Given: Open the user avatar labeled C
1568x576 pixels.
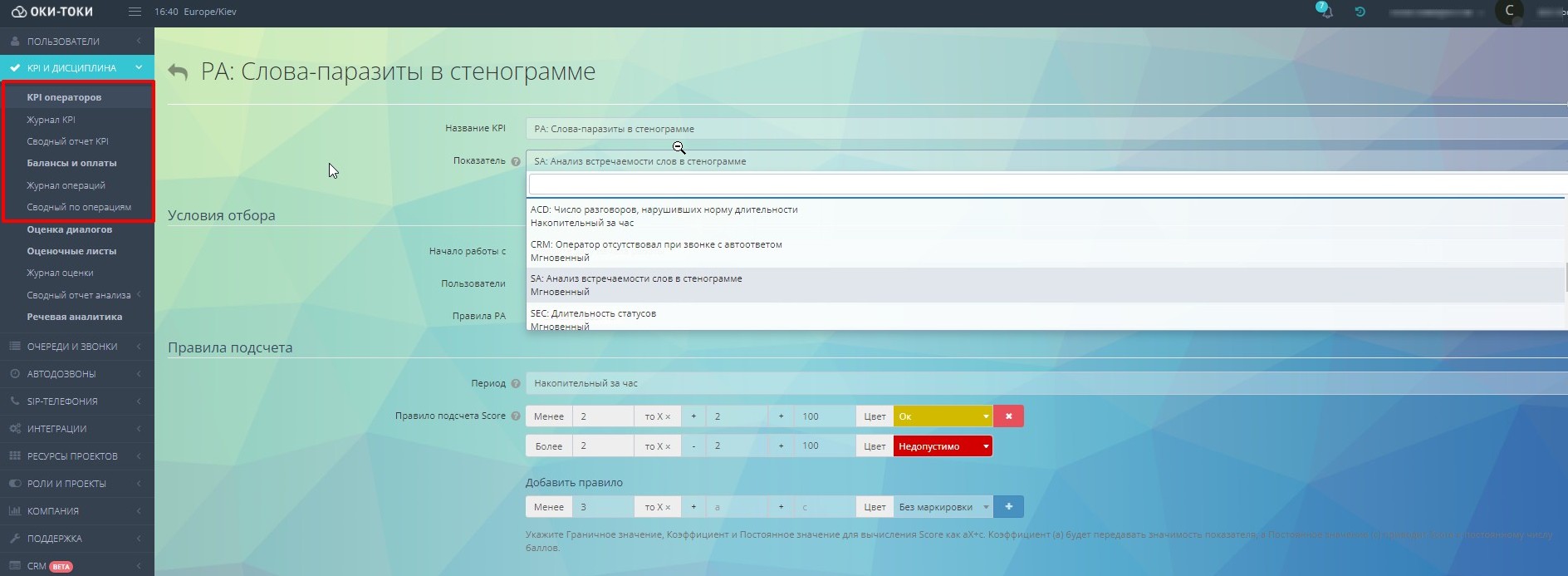Looking at the screenshot, I should [1509, 12].
